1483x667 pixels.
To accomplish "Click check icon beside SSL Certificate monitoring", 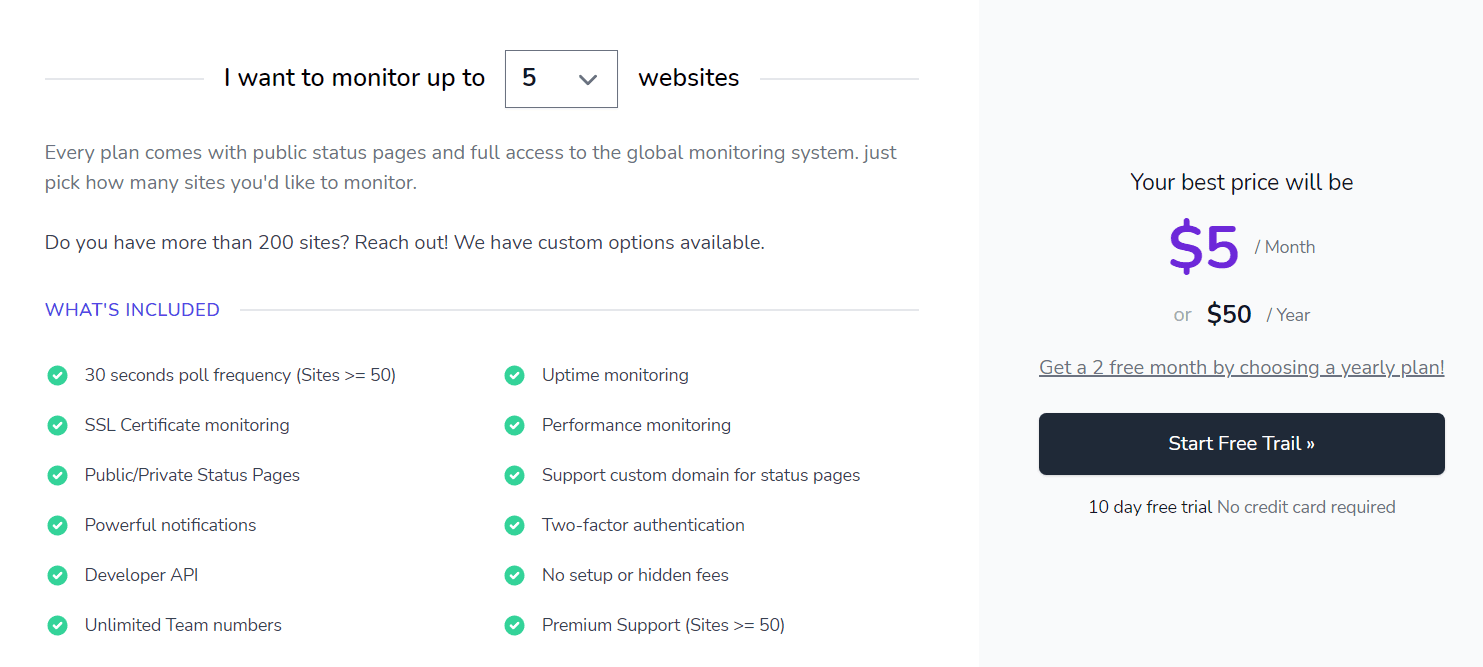I will tap(57, 425).
